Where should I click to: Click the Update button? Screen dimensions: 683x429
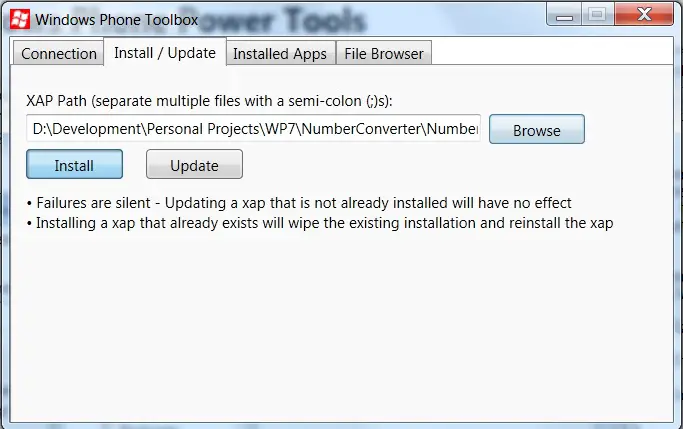194,165
